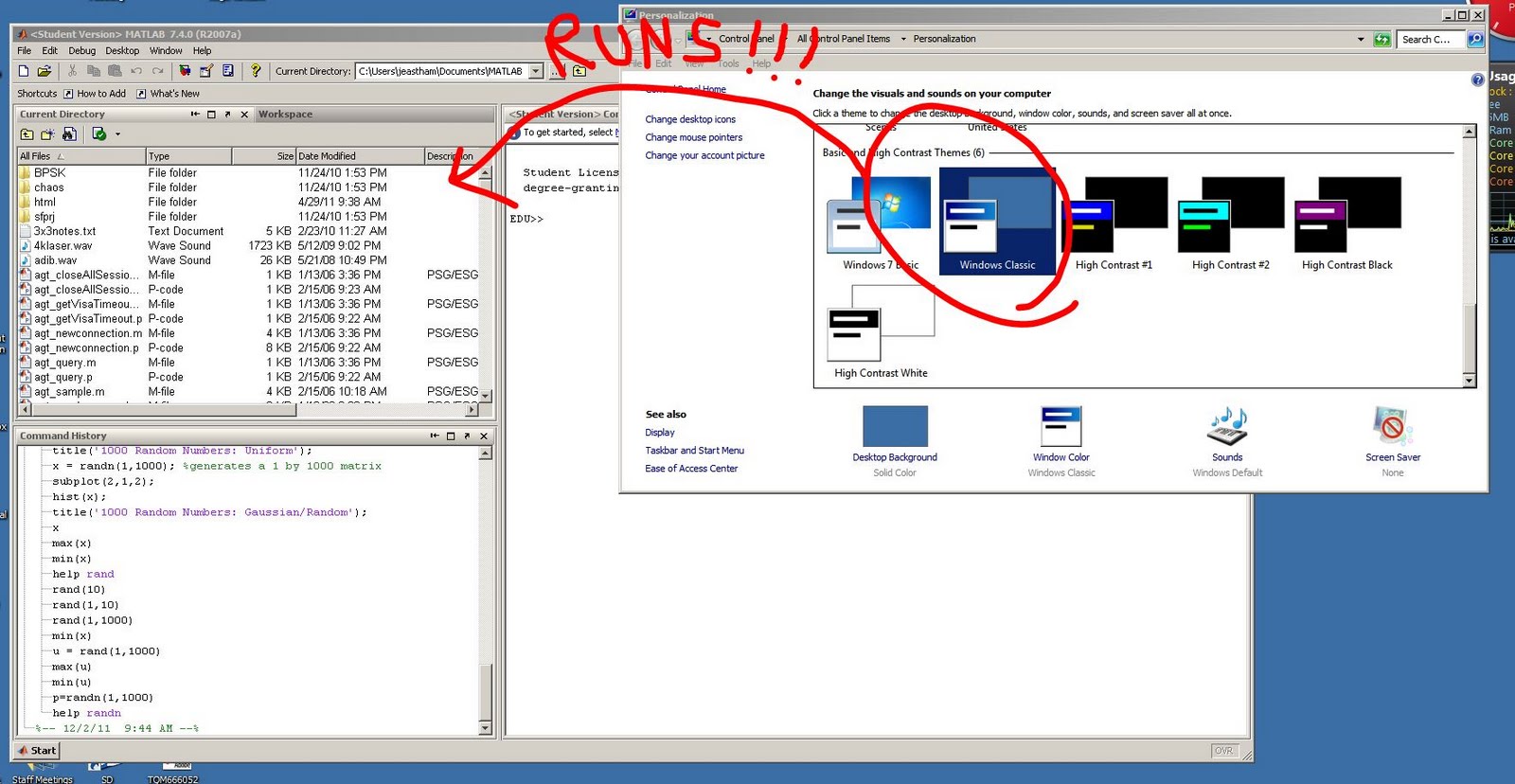Screen dimensions: 1515x784
Task: Click the yellow Help question mark icon
Action: pyautogui.click(x=256, y=71)
